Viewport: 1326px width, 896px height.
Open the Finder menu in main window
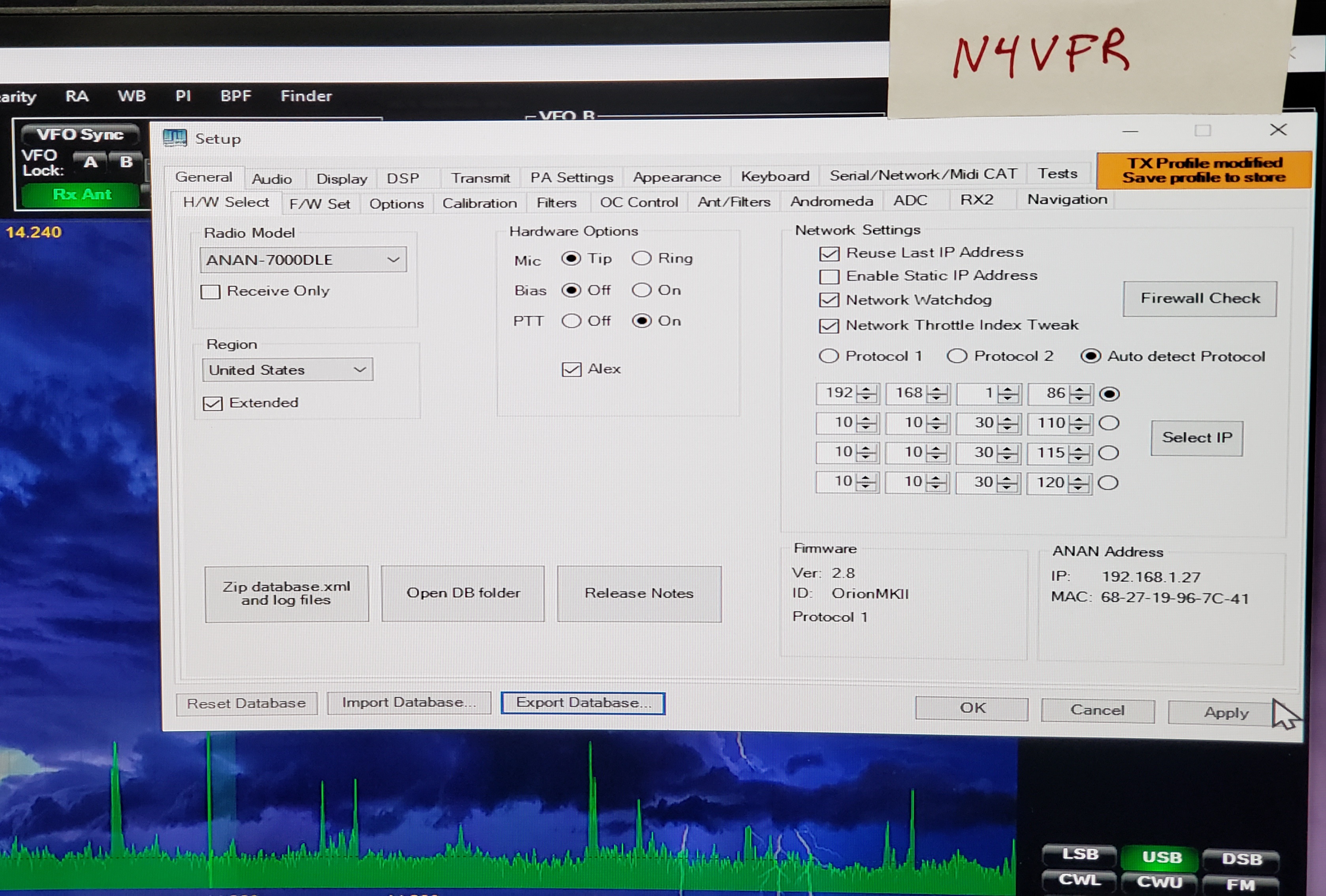click(x=306, y=96)
